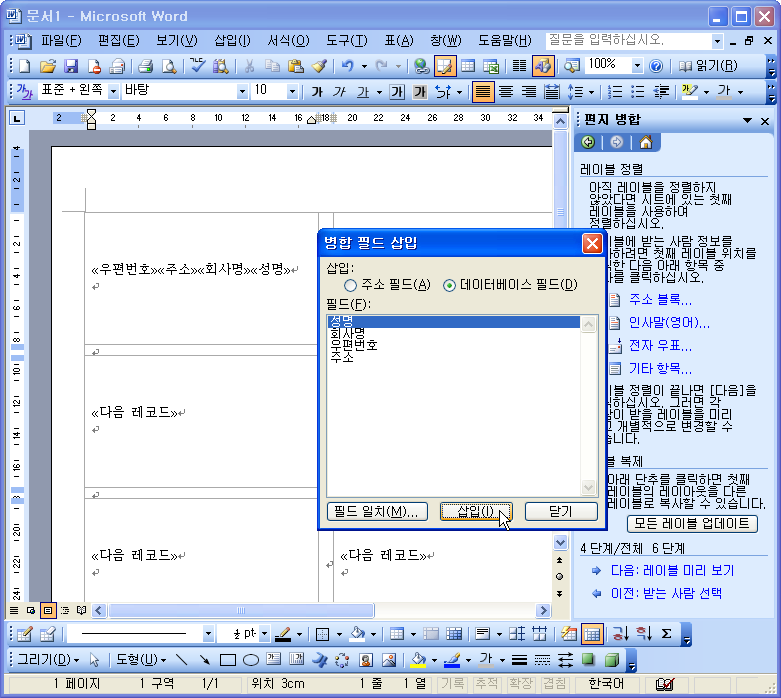The height and width of the screenshot is (698, 781).
Task: Click the 모든 레이블 업데이트 button
Action: [x=692, y=524]
